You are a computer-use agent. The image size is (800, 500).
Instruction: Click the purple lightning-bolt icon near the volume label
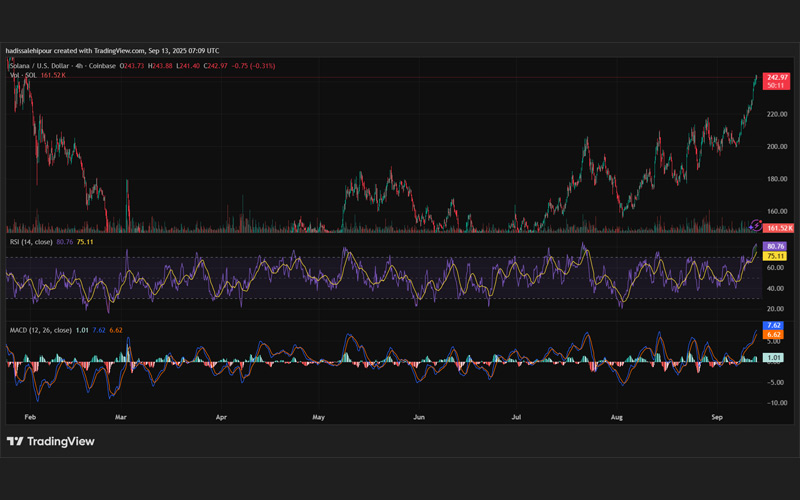(755, 226)
